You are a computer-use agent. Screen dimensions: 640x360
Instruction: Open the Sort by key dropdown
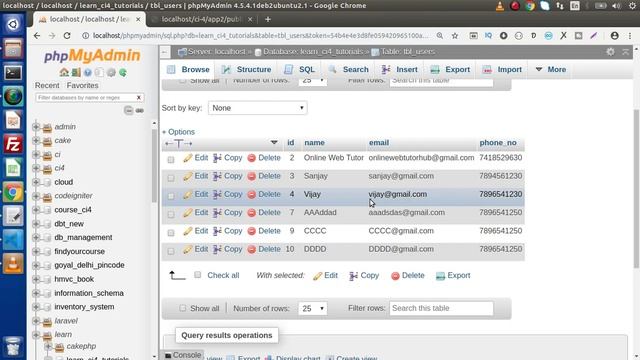(x=258, y=108)
